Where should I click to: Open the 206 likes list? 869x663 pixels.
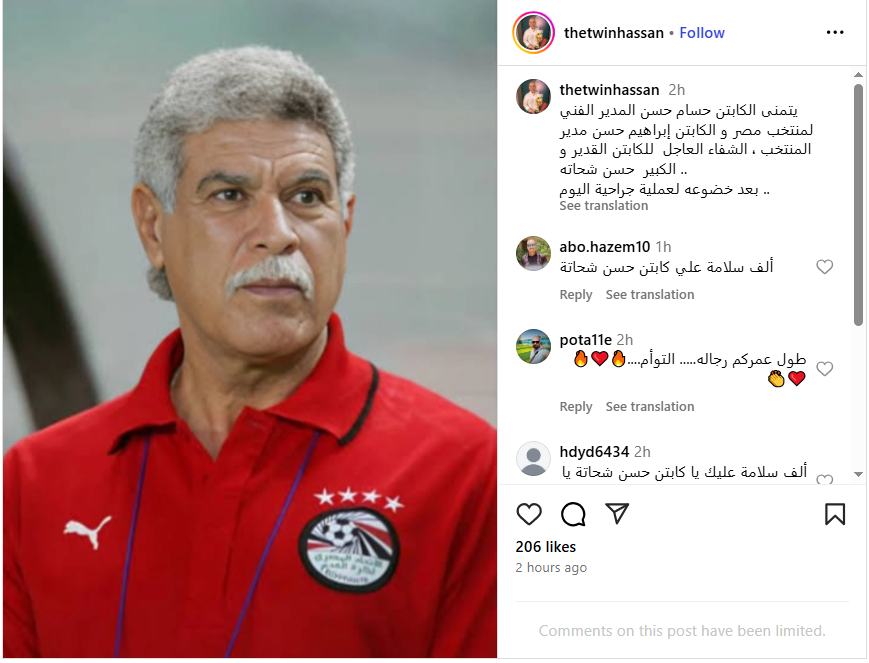tap(545, 547)
